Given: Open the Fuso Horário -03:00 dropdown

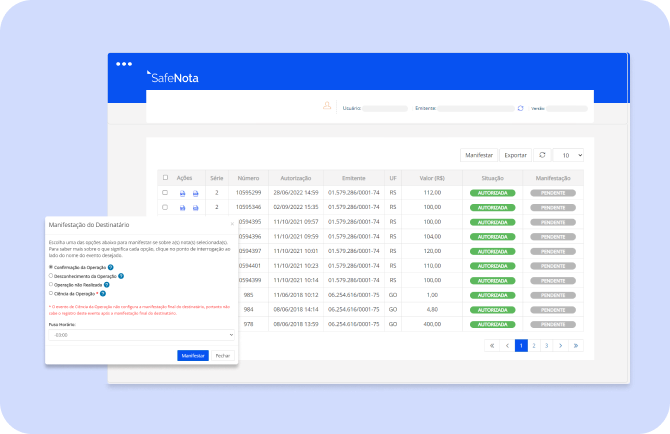Looking at the screenshot, I should pyautogui.click(x=141, y=335).
